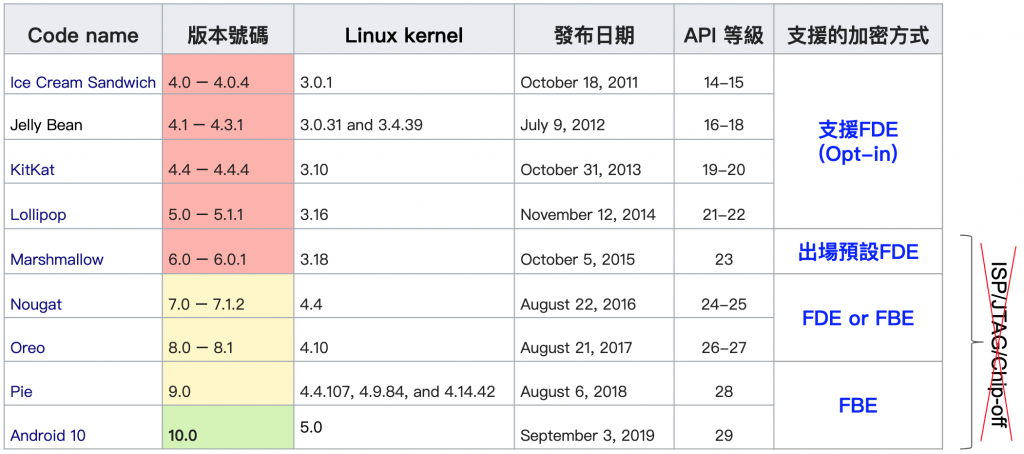Open the Ice Cream Sandwich link
The width and height of the screenshot is (1024, 454).
[83, 82]
